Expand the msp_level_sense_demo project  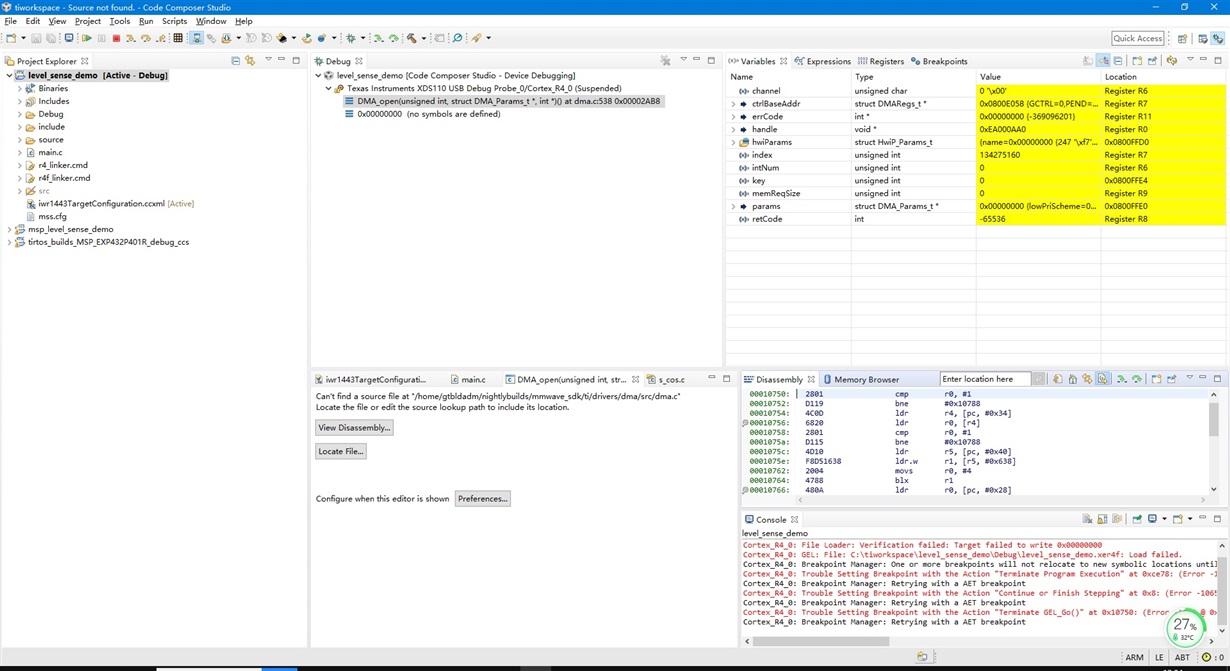(x=9, y=229)
